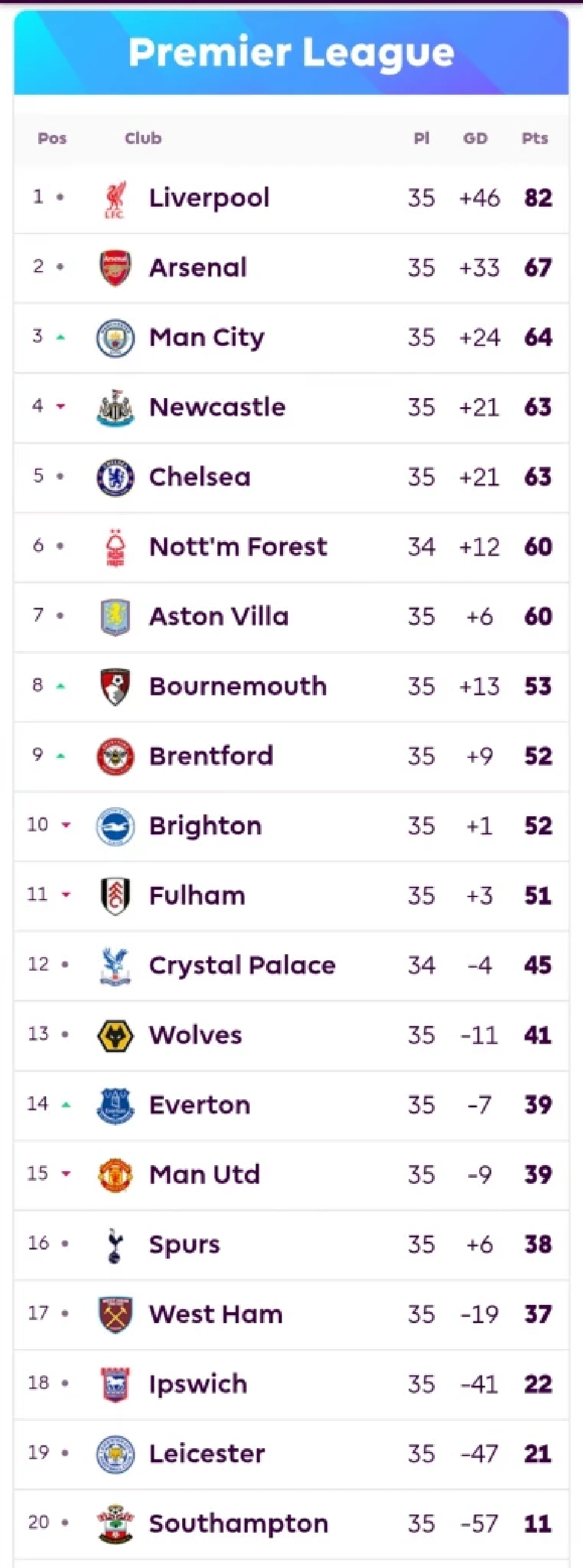Click the Chelsea club badge
583x1568 pixels.
[x=115, y=476]
